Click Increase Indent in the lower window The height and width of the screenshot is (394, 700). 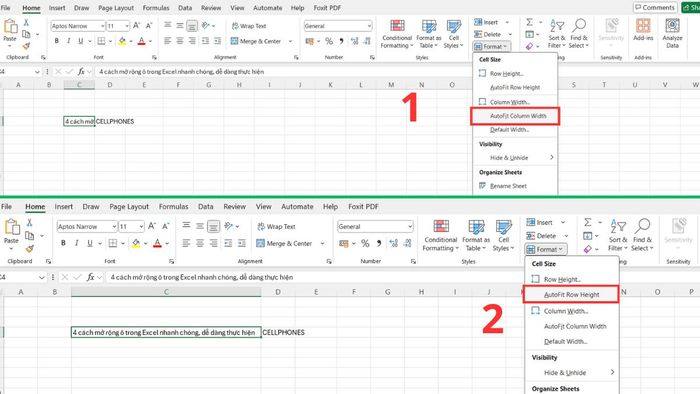click(242, 243)
